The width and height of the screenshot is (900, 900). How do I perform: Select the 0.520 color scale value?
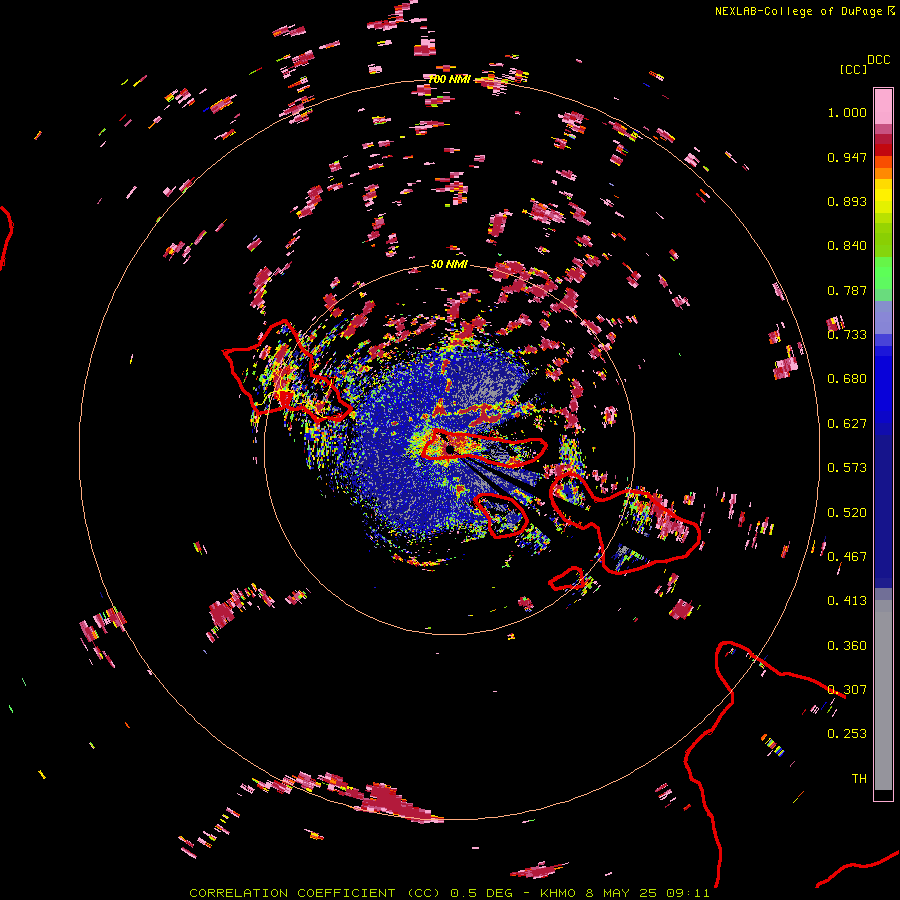847,513
